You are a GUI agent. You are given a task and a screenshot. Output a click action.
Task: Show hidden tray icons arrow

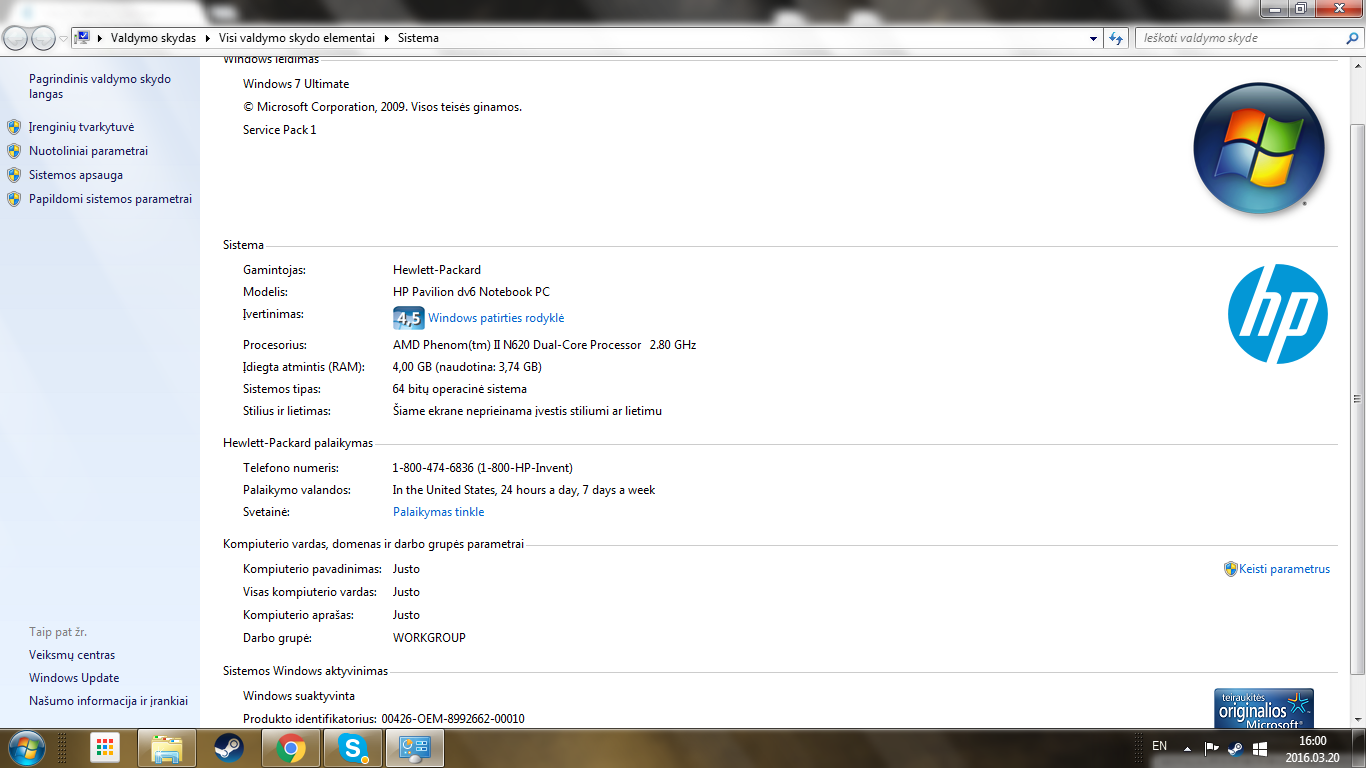tap(1187, 748)
